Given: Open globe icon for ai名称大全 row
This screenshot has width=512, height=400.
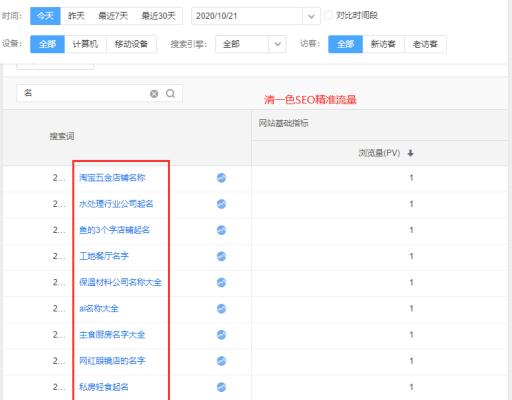Looking at the screenshot, I should click(221, 308).
